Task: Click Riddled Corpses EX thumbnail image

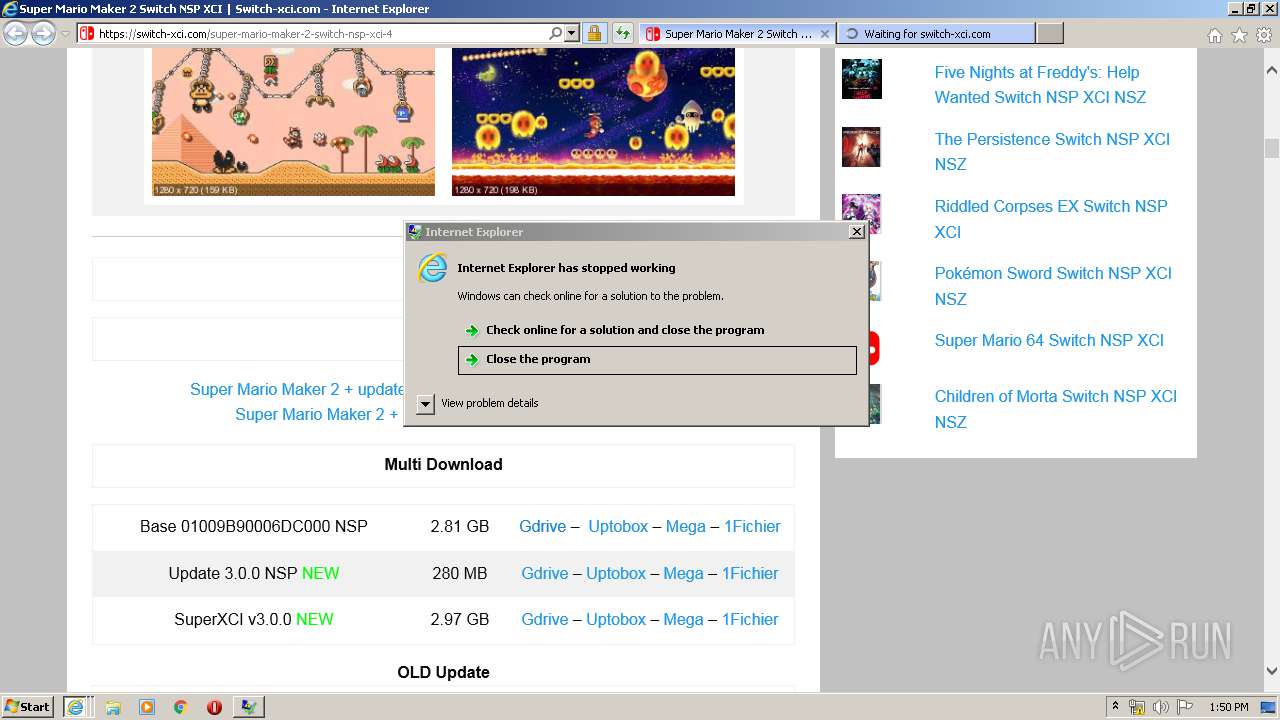Action: (861, 213)
